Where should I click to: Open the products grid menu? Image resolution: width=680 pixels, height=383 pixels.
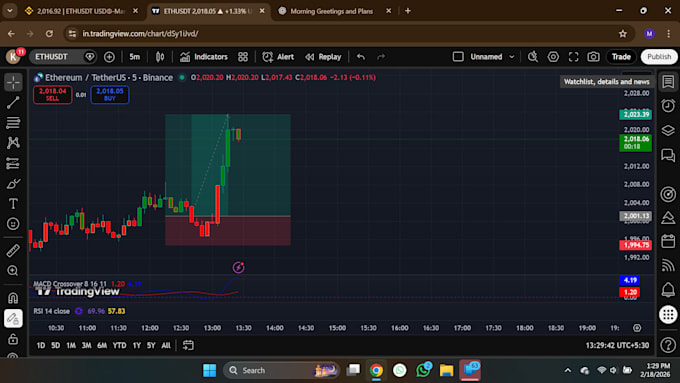668,314
